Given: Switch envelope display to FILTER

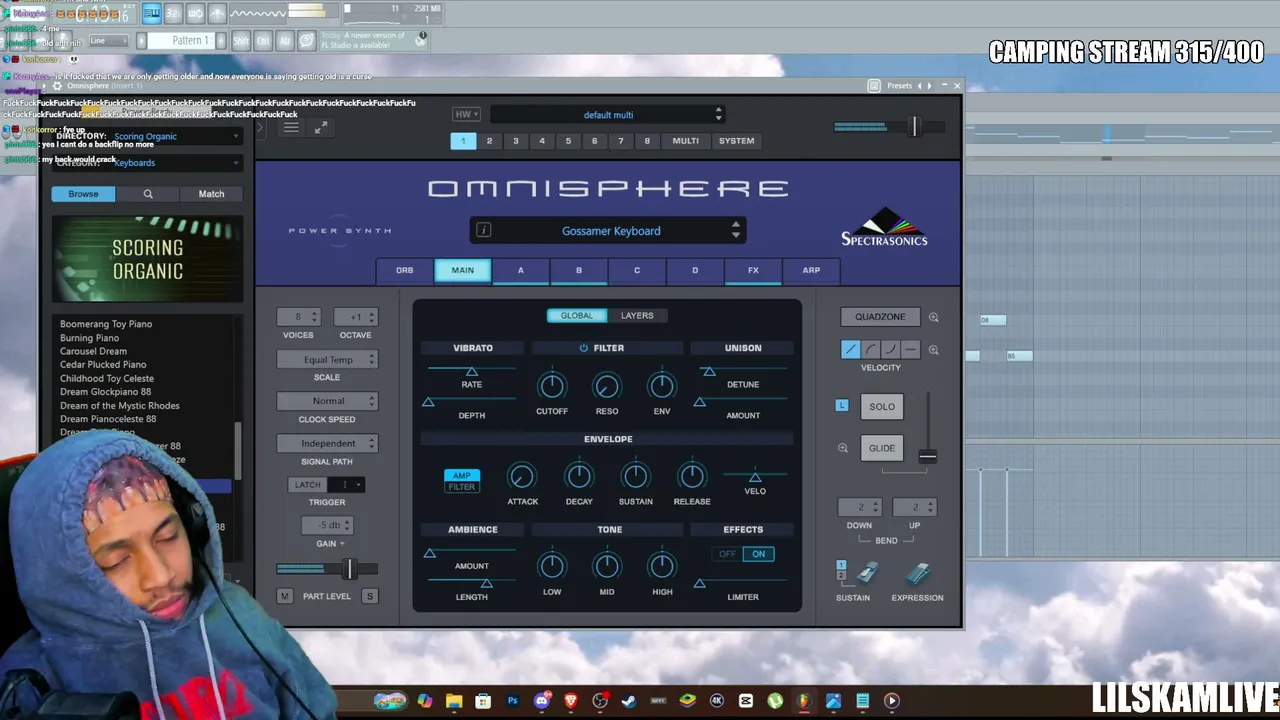Looking at the screenshot, I should [x=462, y=487].
